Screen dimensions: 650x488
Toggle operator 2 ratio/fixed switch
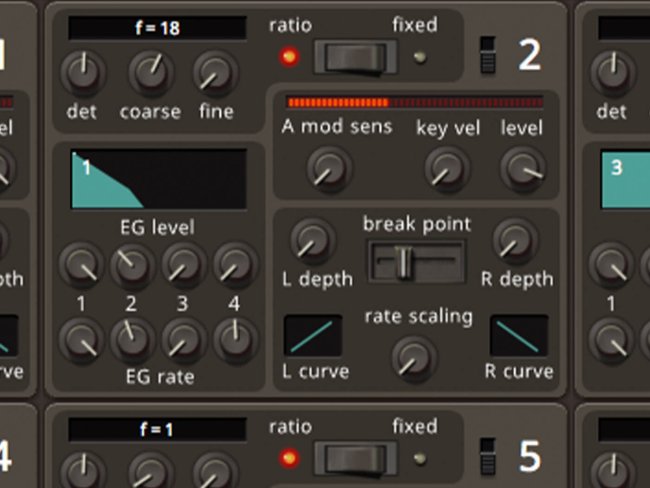(355, 56)
